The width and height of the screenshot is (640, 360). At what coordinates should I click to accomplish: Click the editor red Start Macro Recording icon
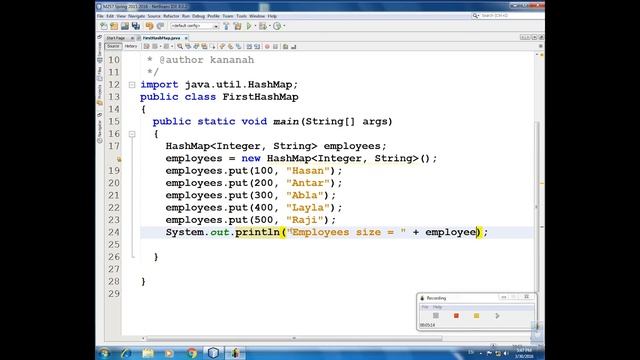(x=267, y=47)
